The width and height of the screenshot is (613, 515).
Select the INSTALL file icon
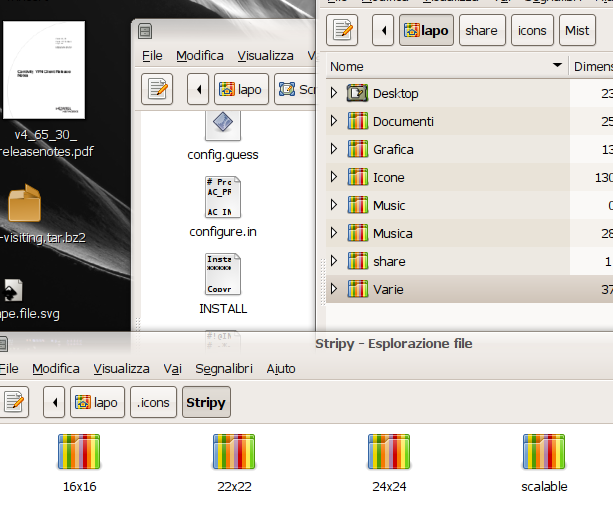pyautogui.click(x=223, y=274)
